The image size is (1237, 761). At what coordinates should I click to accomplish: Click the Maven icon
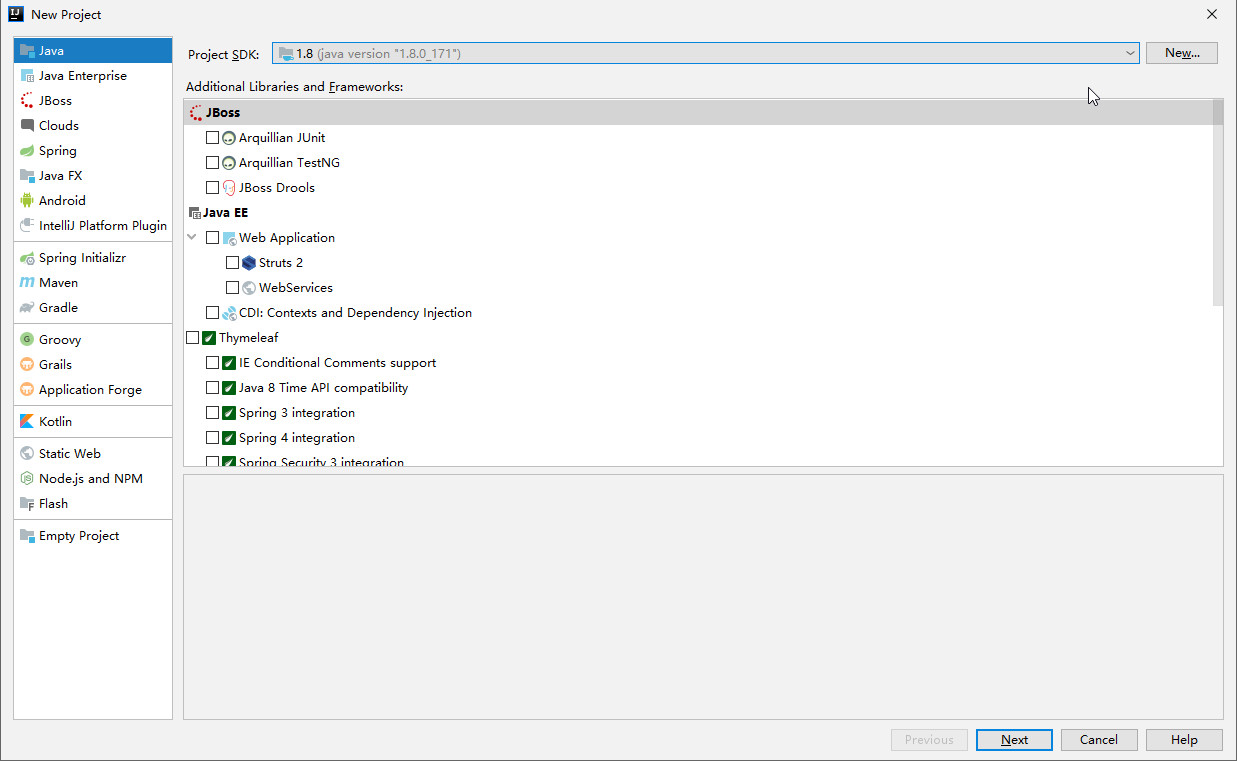[x=27, y=282]
